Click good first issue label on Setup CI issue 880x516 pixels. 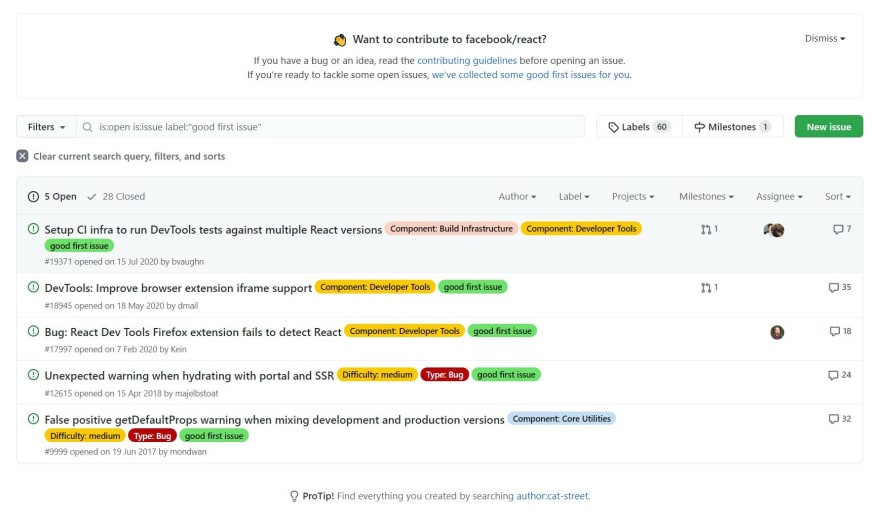(x=79, y=246)
